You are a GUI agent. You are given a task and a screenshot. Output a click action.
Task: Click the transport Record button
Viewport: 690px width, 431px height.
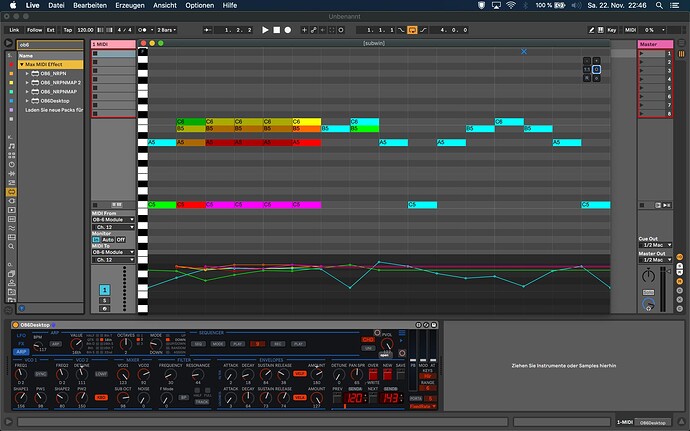point(289,30)
